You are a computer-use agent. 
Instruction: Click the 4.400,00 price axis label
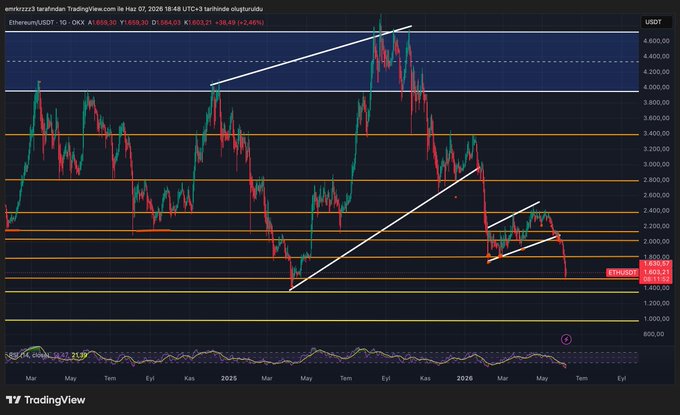click(x=657, y=56)
